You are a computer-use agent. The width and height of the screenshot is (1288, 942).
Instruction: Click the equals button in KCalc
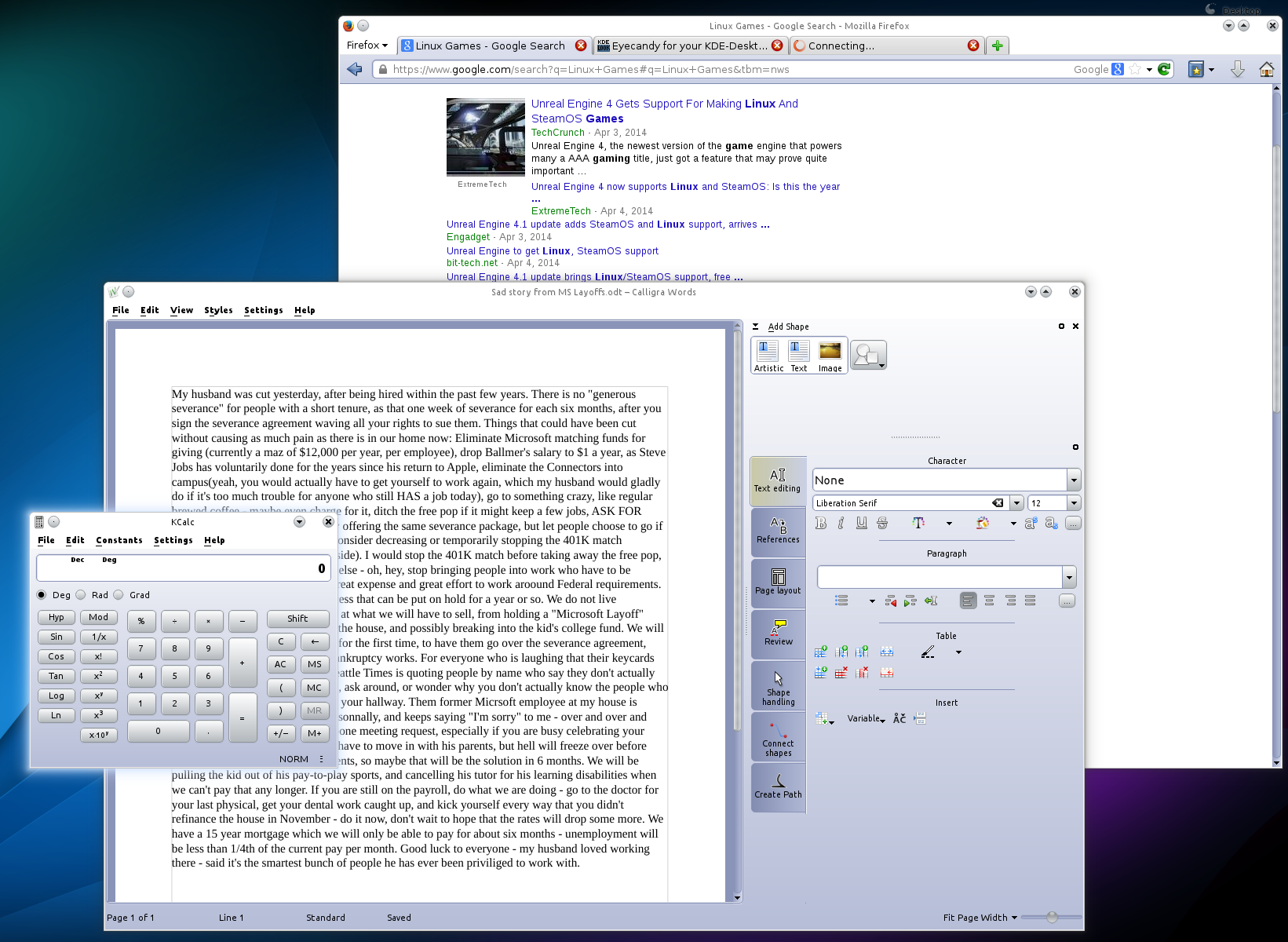[243, 717]
